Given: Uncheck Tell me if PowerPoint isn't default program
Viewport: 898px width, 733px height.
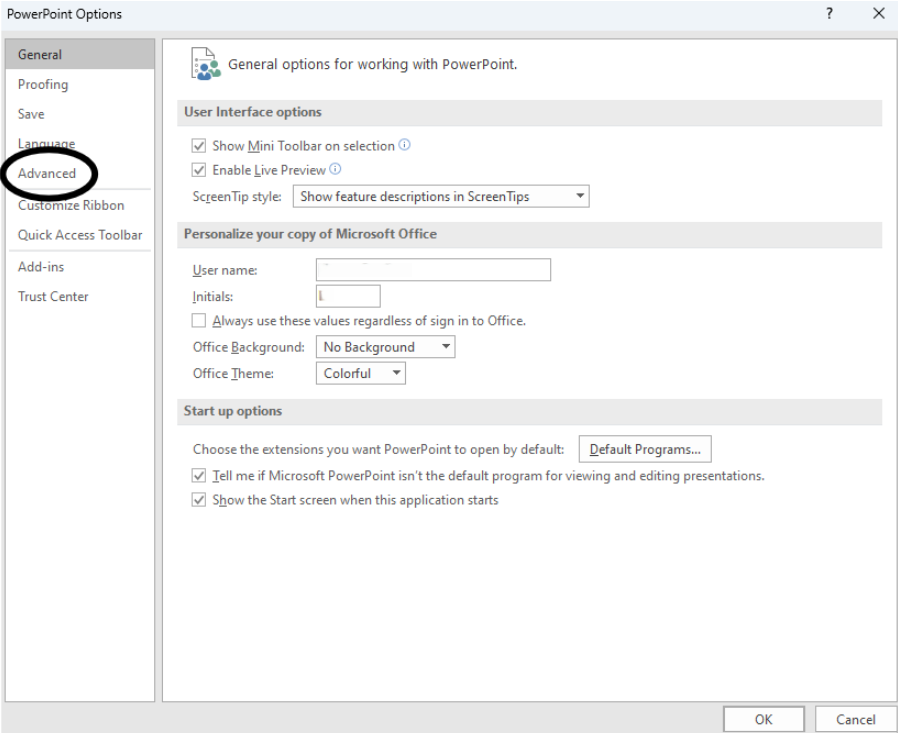Looking at the screenshot, I should [199, 476].
